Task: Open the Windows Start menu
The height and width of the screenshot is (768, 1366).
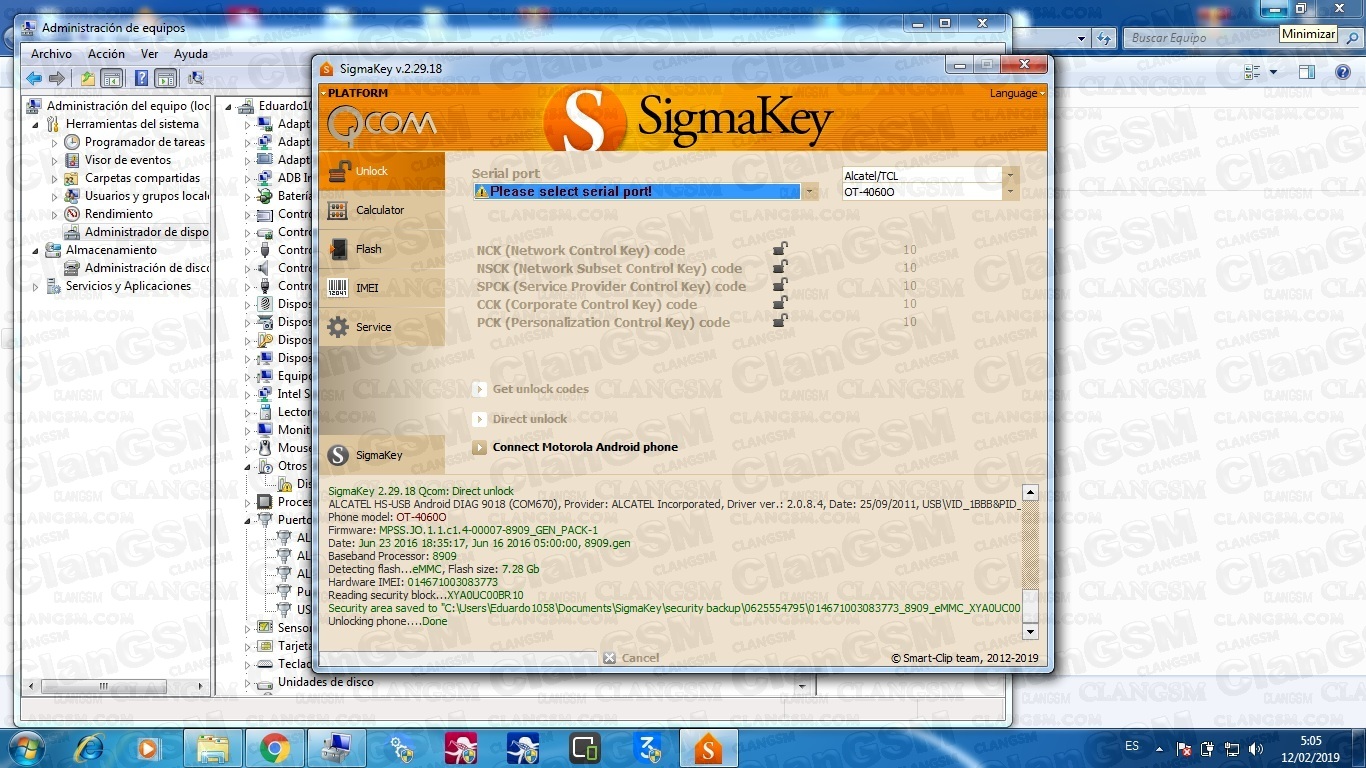Action: point(27,748)
